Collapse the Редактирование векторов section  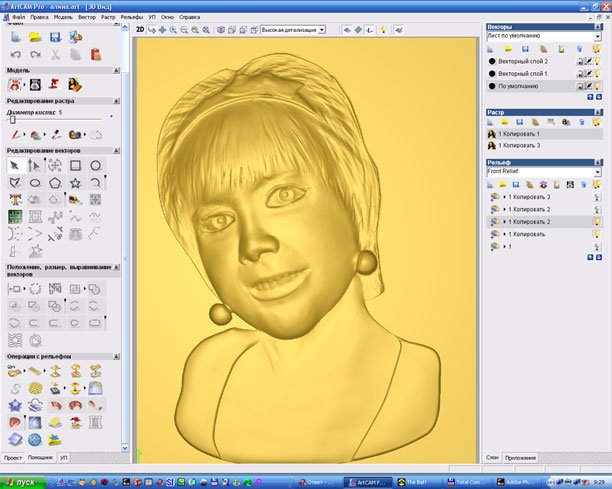click(x=118, y=149)
